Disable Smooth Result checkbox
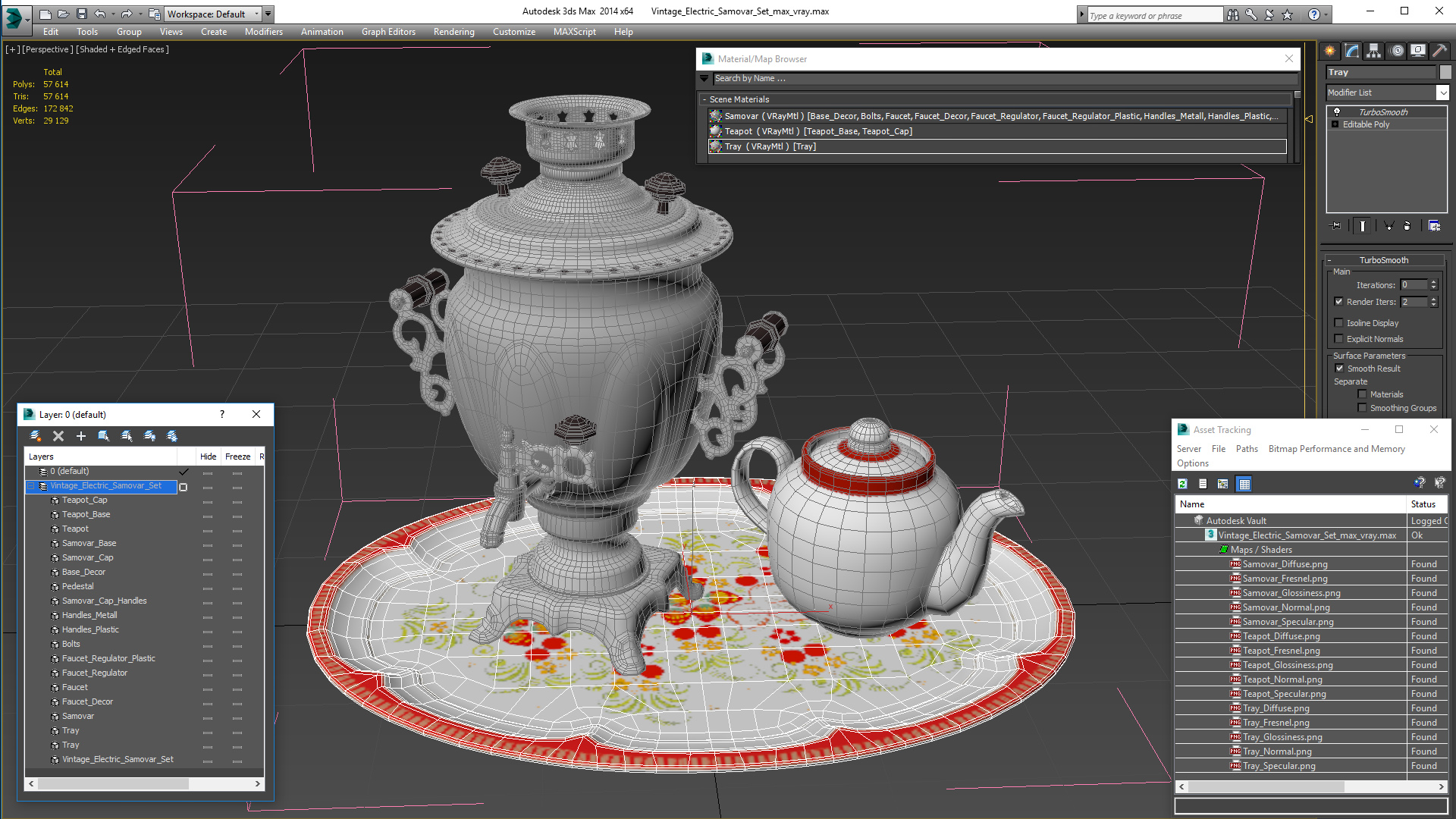Viewport: 1456px width, 819px height. click(x=1339, y=369)
